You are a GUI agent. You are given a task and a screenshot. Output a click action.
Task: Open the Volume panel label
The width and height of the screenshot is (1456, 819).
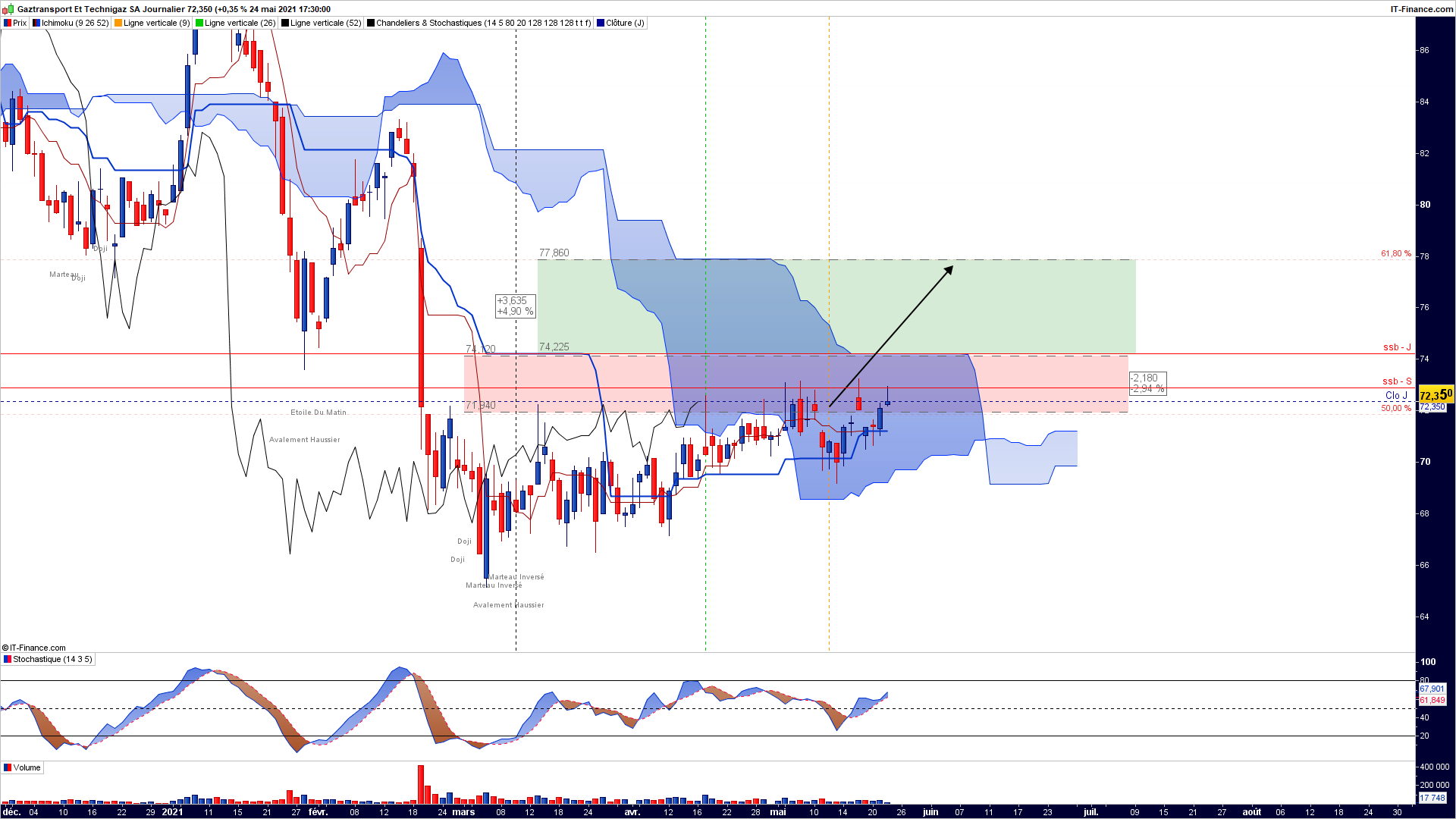coord(22,767)
